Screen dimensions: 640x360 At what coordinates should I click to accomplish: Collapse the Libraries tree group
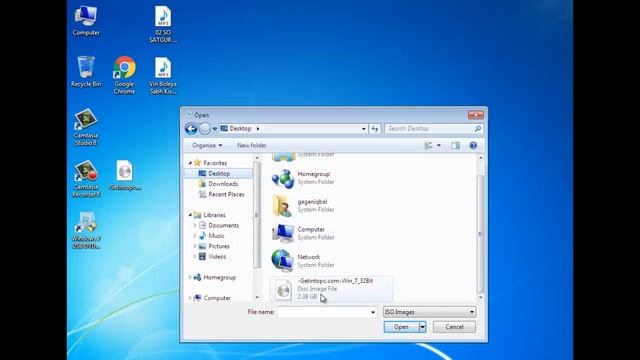coord(190,215)
